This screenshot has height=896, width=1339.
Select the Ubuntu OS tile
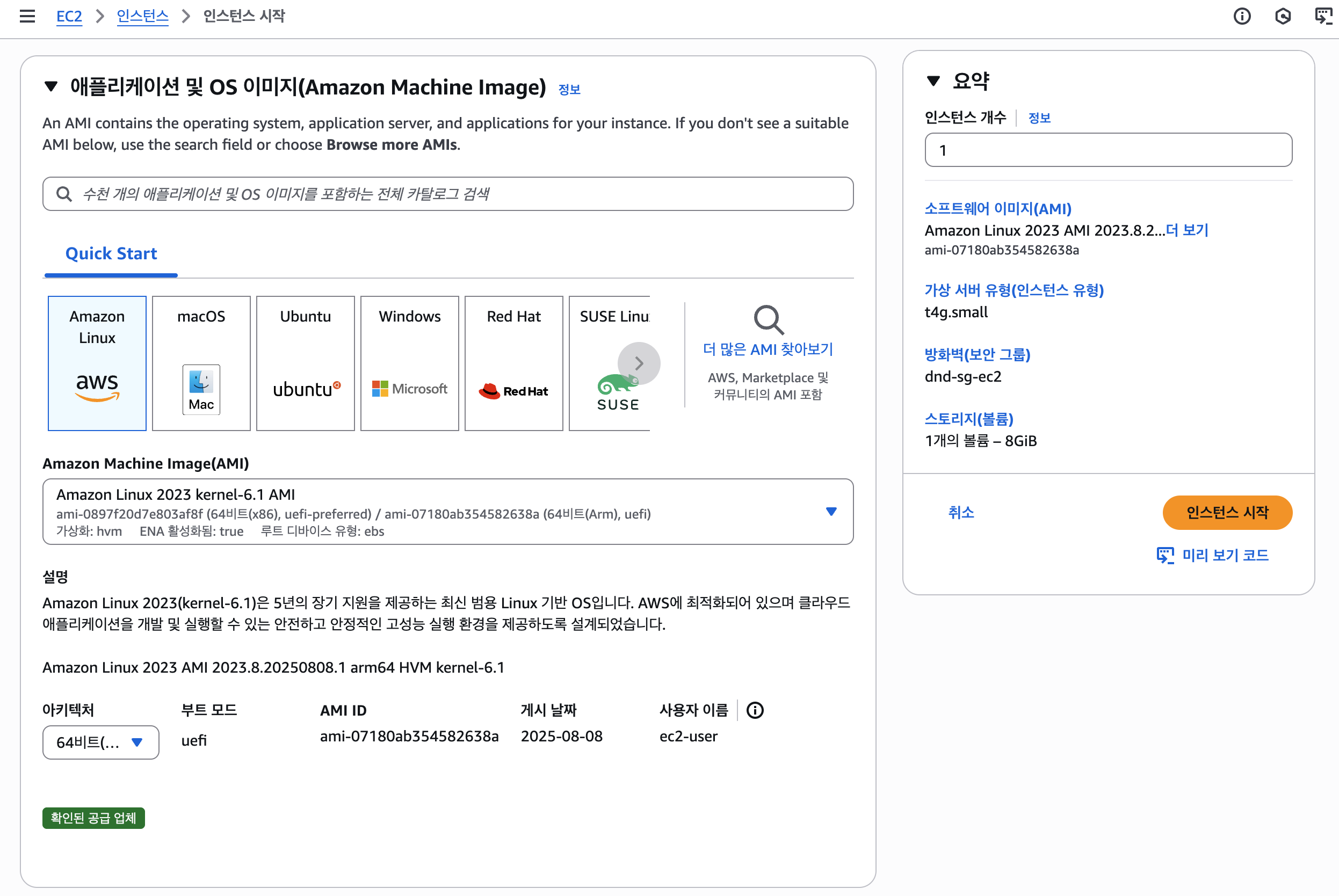point(305,363)
